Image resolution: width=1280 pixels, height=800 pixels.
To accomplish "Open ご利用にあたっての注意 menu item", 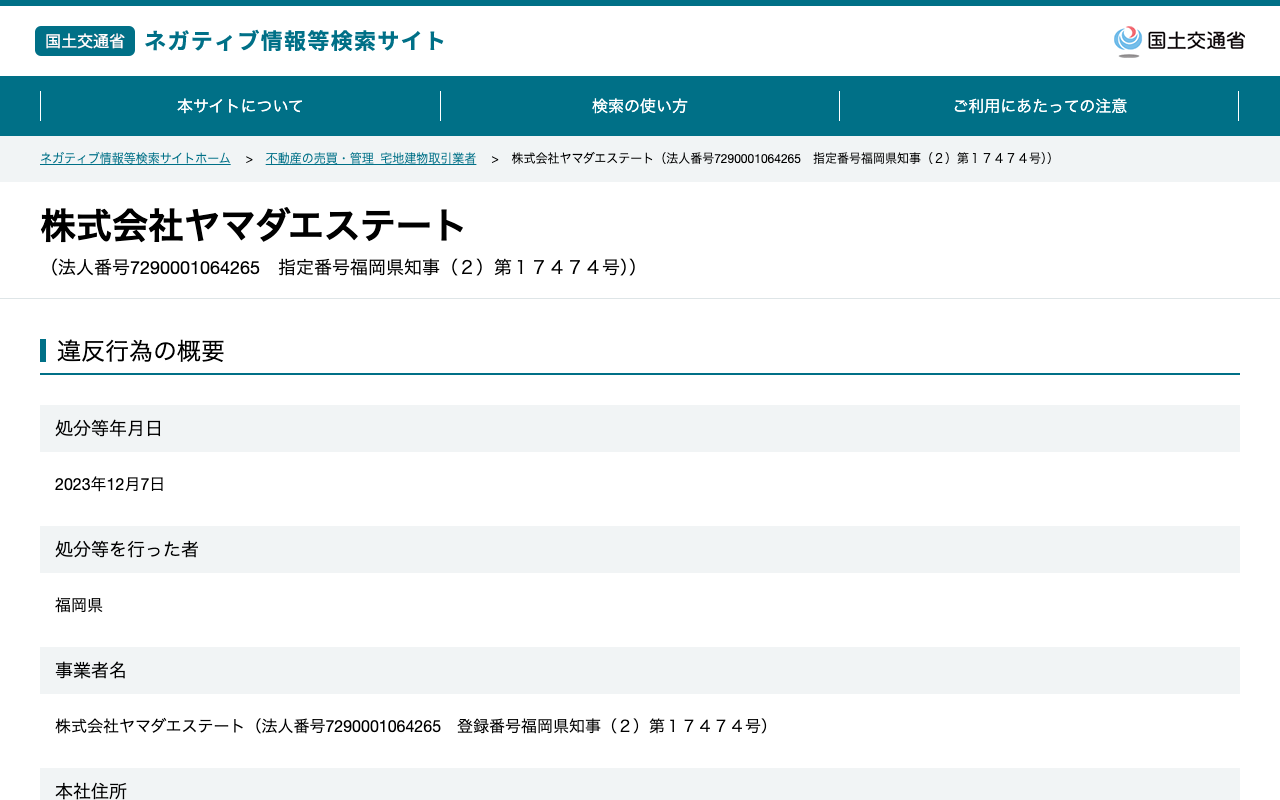I will (1039, 106).
